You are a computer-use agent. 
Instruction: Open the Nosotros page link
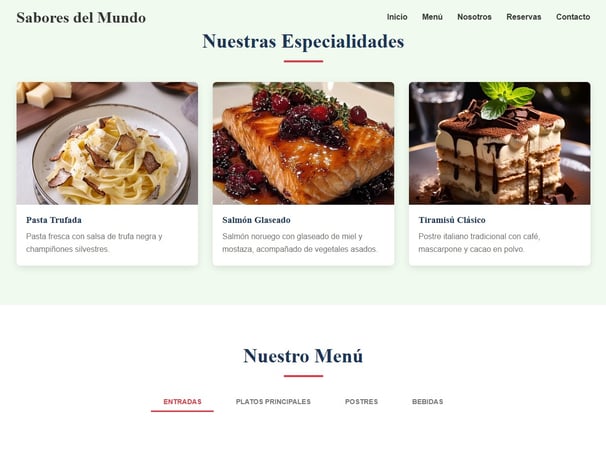point(474,17)
